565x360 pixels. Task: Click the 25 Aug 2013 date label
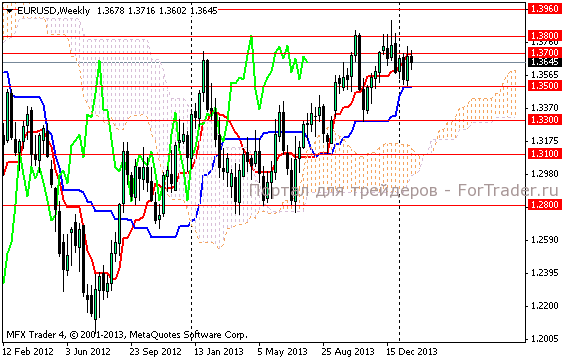click(348, 351)
